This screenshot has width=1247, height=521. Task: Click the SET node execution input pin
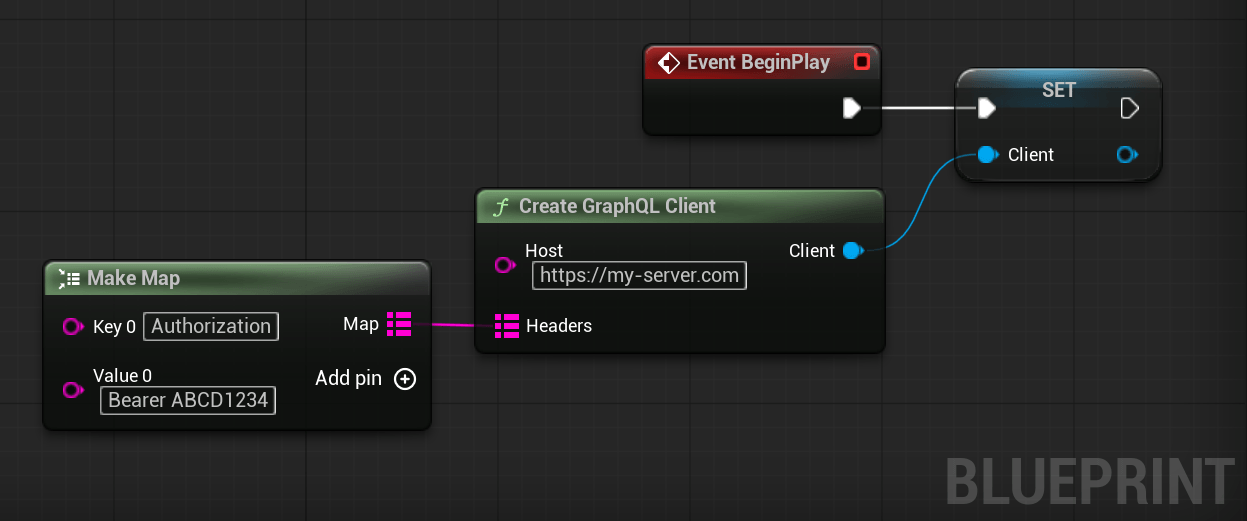(986, 108)
